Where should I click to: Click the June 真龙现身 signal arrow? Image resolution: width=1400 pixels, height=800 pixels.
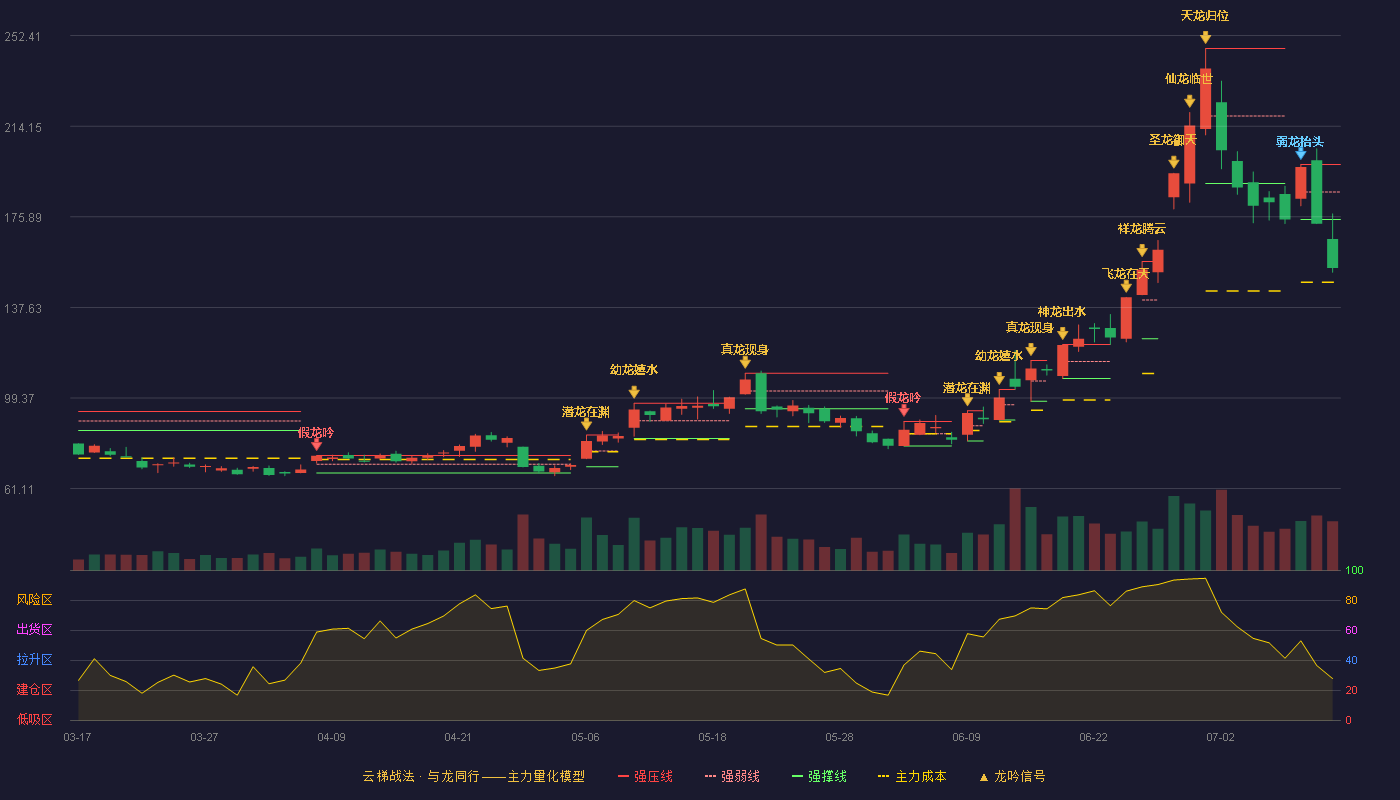click(x=1030, y=349)
